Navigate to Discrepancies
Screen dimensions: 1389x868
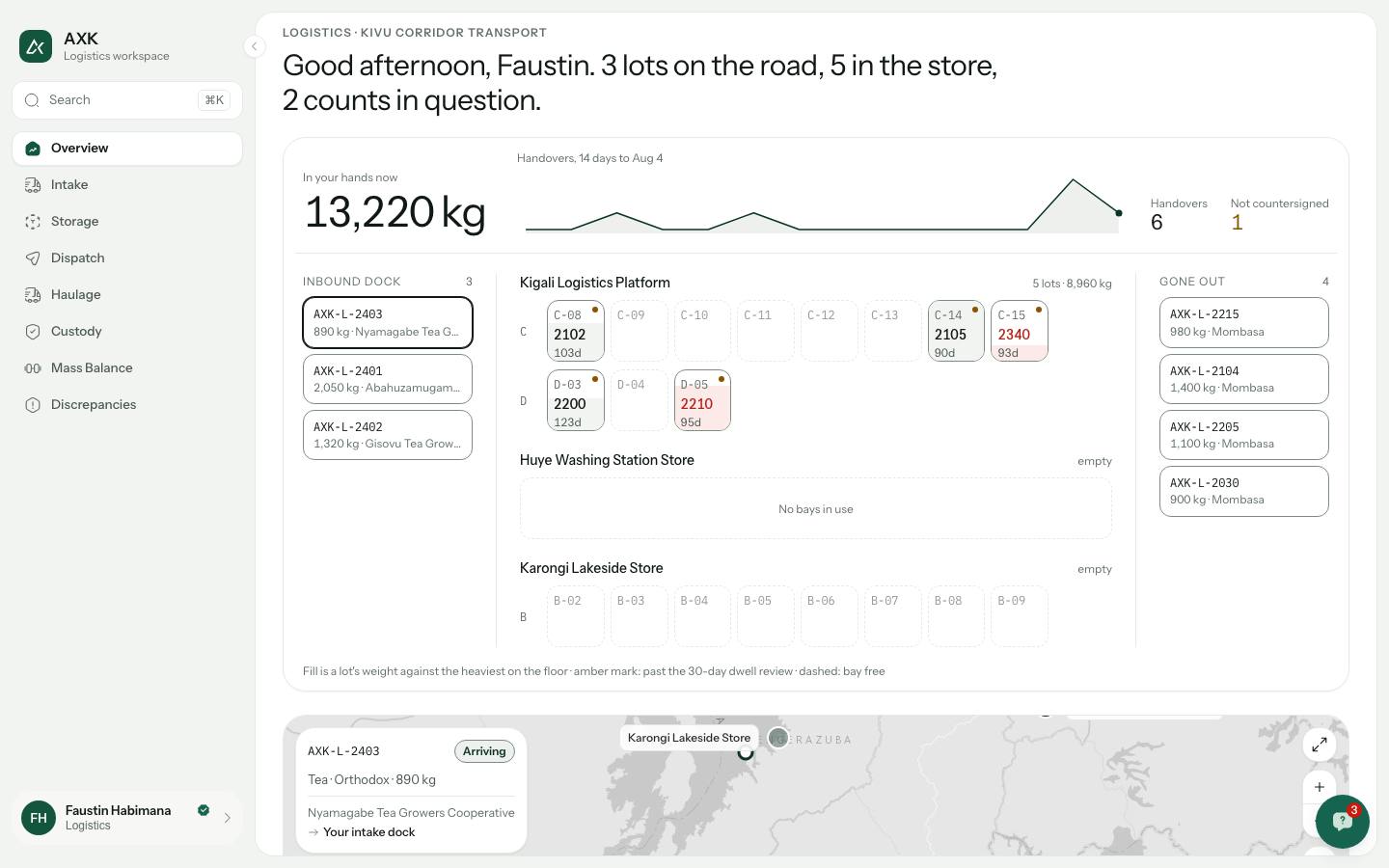coord(127,405)
